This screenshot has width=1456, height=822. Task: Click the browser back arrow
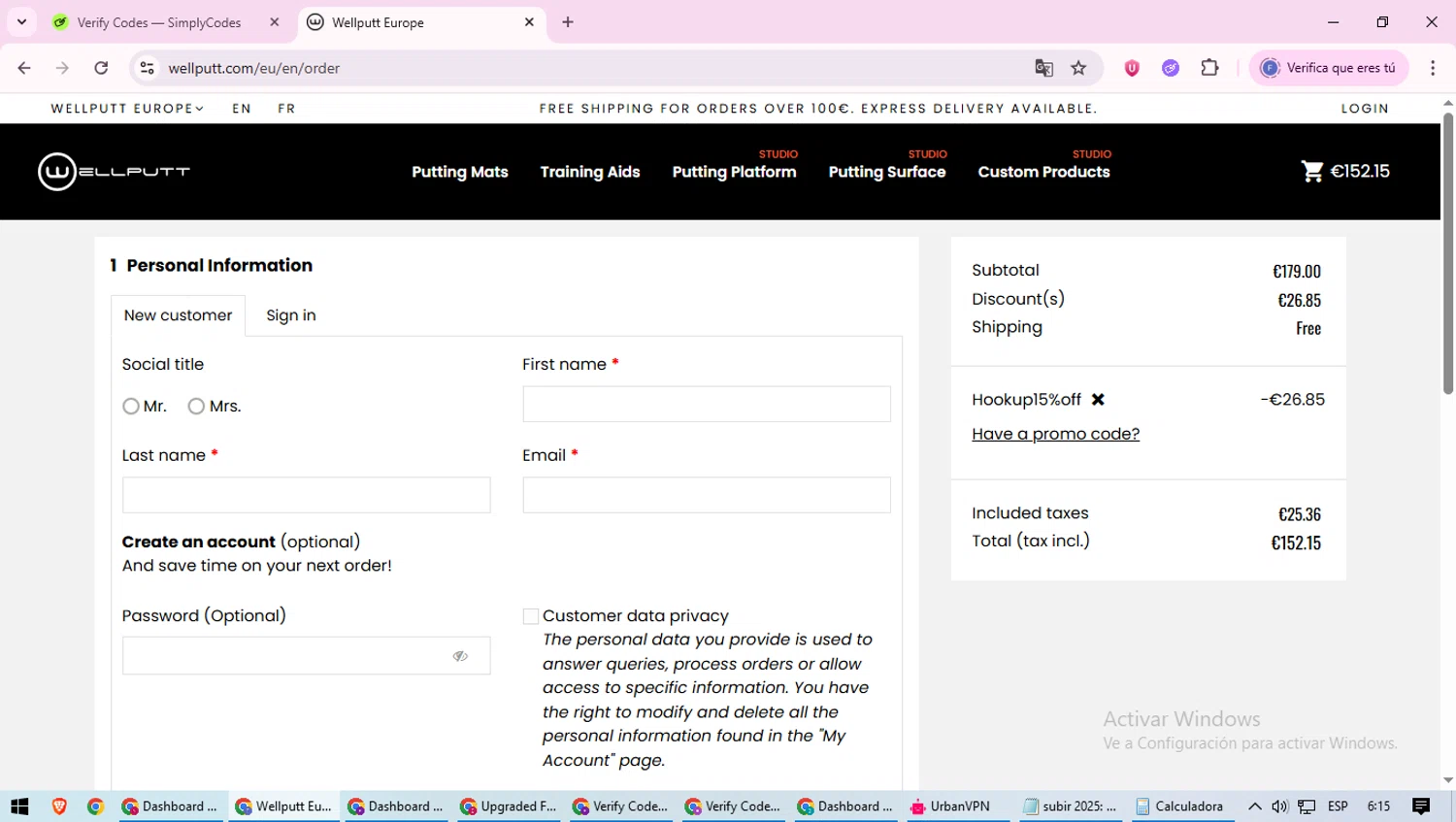(24, 68)
